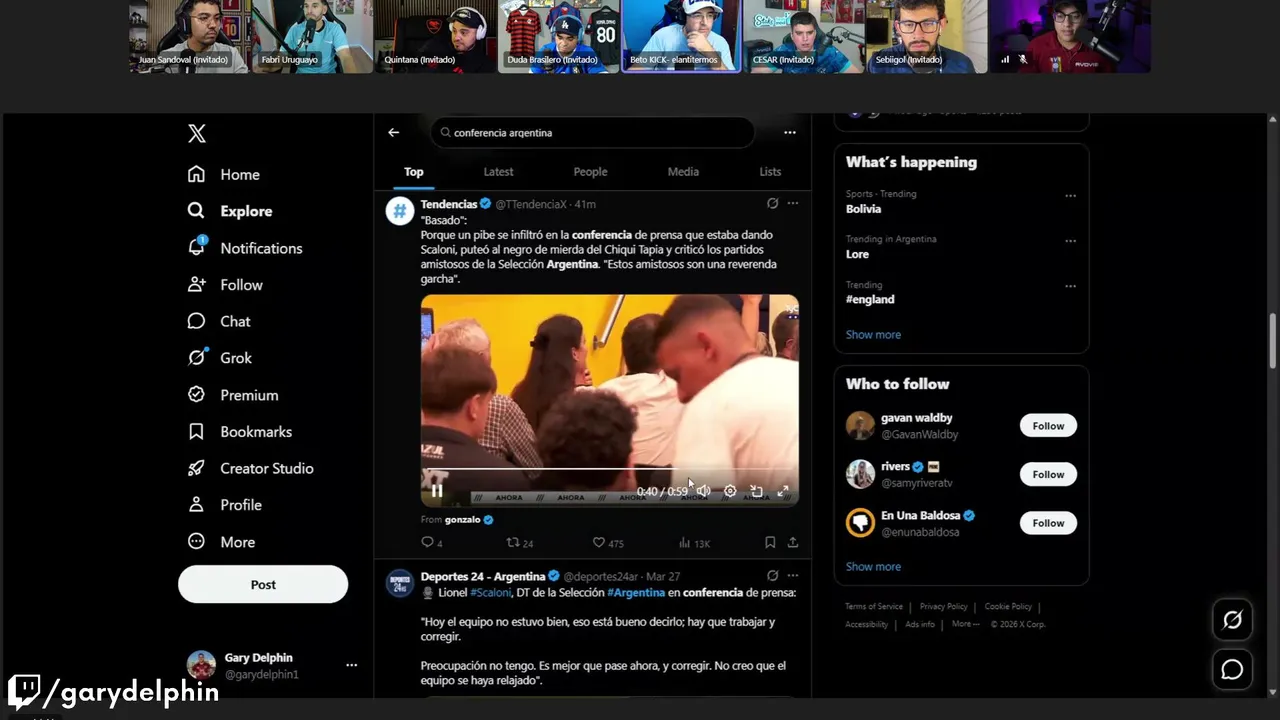Open Home in the sidebar

click(x=224, y=174)
